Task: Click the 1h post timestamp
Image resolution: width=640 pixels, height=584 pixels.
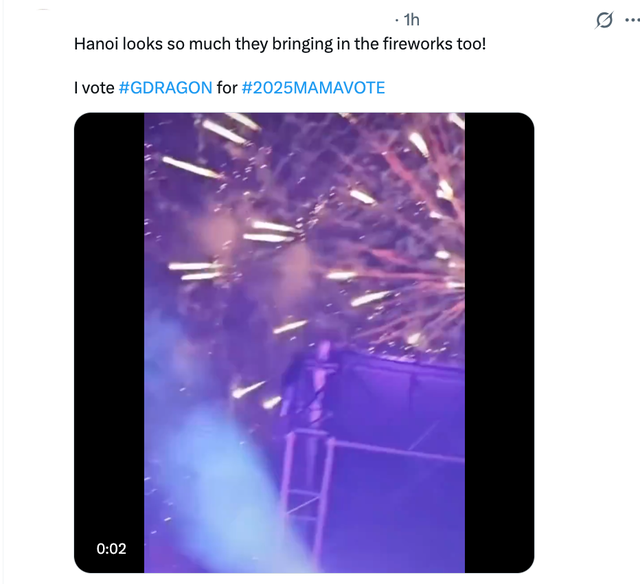Action: (x=411, y=20)
